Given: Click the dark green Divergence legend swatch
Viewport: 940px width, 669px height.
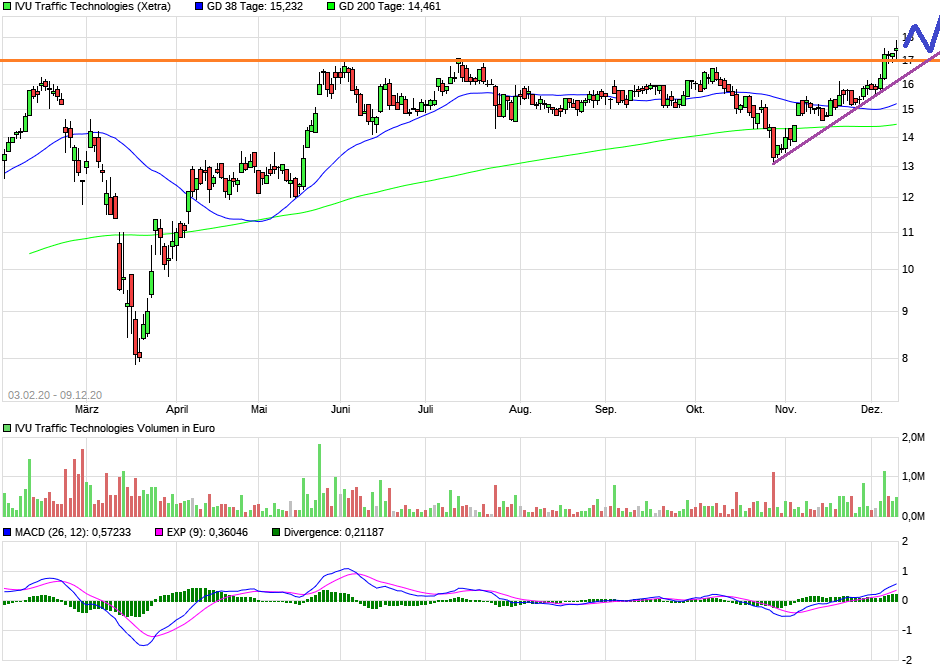Looking at the screenshot, I should 276,532.
